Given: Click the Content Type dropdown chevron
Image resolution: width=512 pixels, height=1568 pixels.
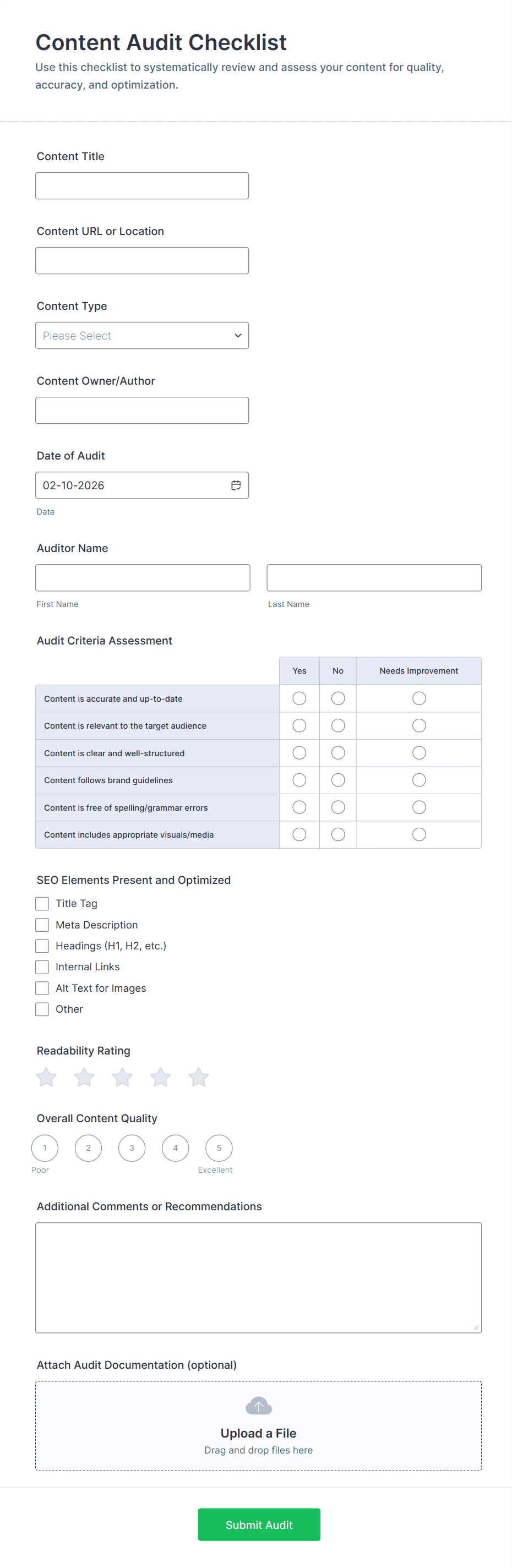Looking at the screenshot, I should coord(237,335).
